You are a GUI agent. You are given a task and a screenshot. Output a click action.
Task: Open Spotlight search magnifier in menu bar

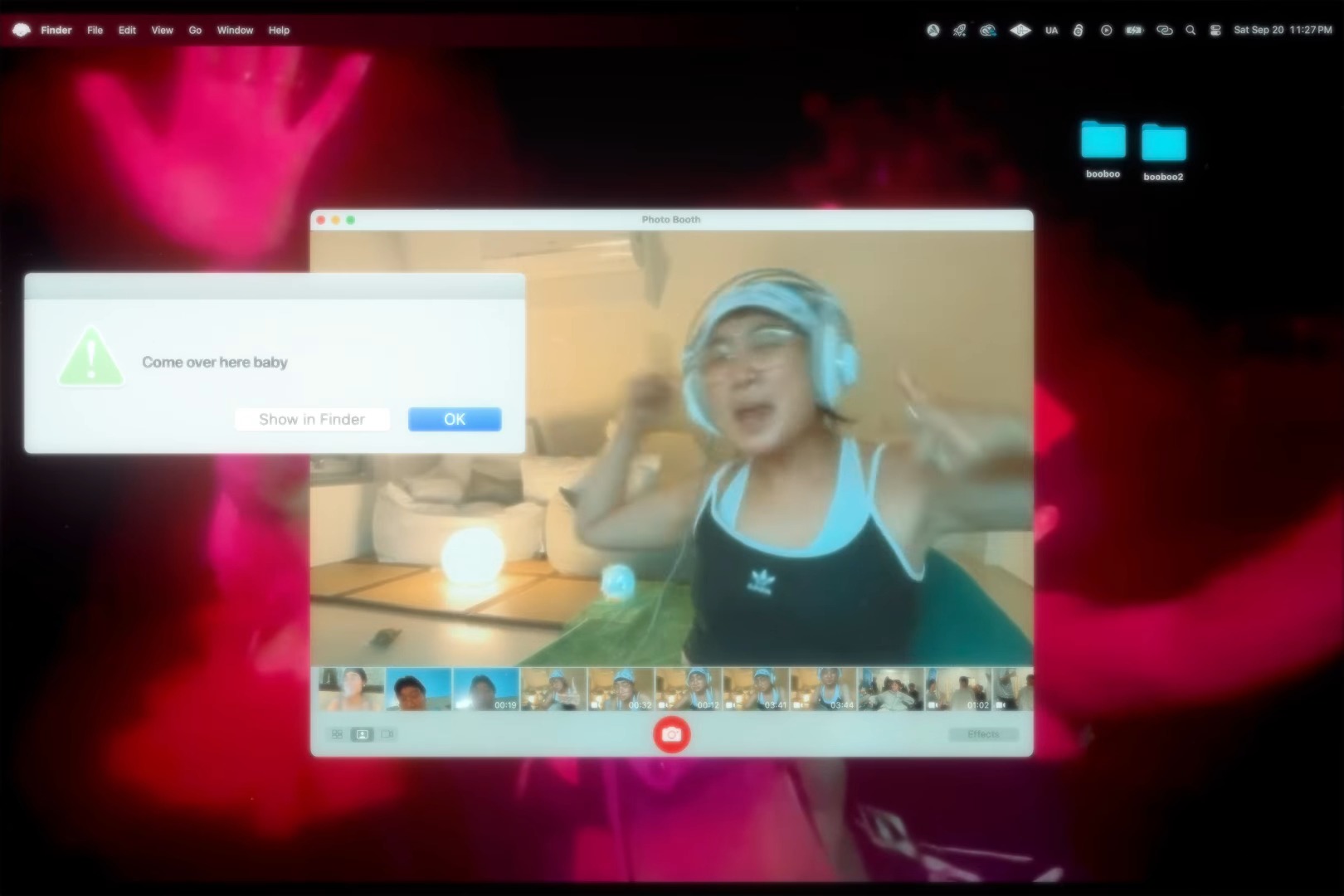(1191, 30)
